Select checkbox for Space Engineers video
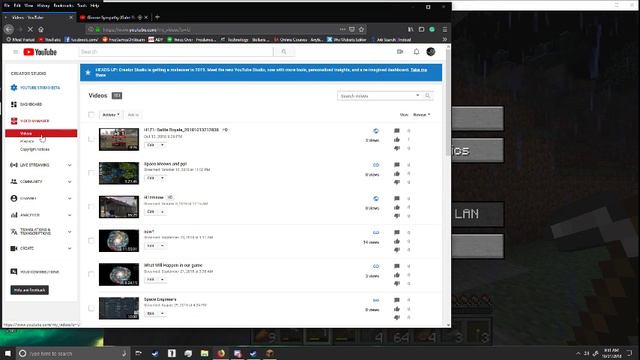This screenshot has width=640, height=360. point(91,308)
